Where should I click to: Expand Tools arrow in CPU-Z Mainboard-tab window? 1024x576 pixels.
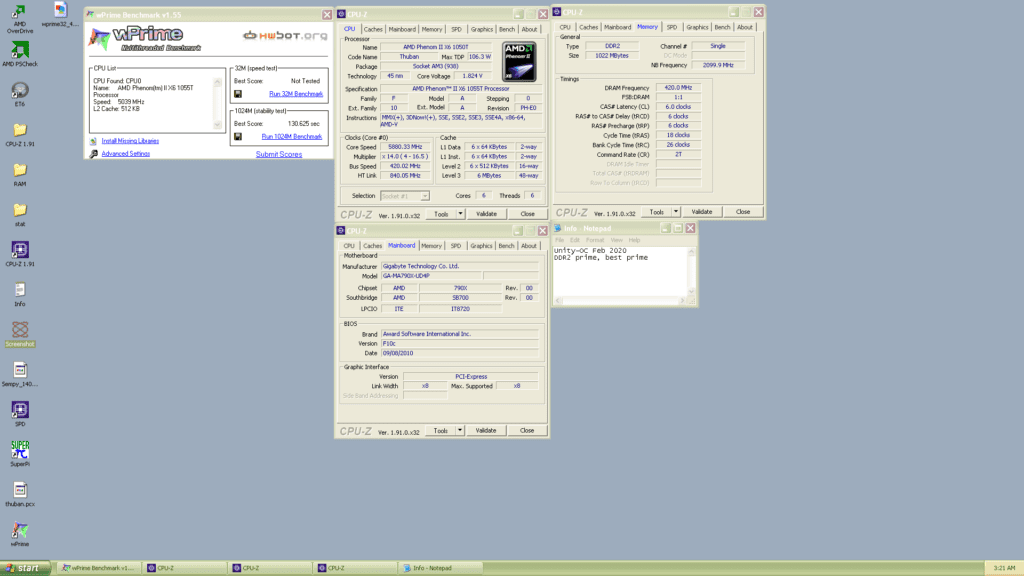coord(460,431)
